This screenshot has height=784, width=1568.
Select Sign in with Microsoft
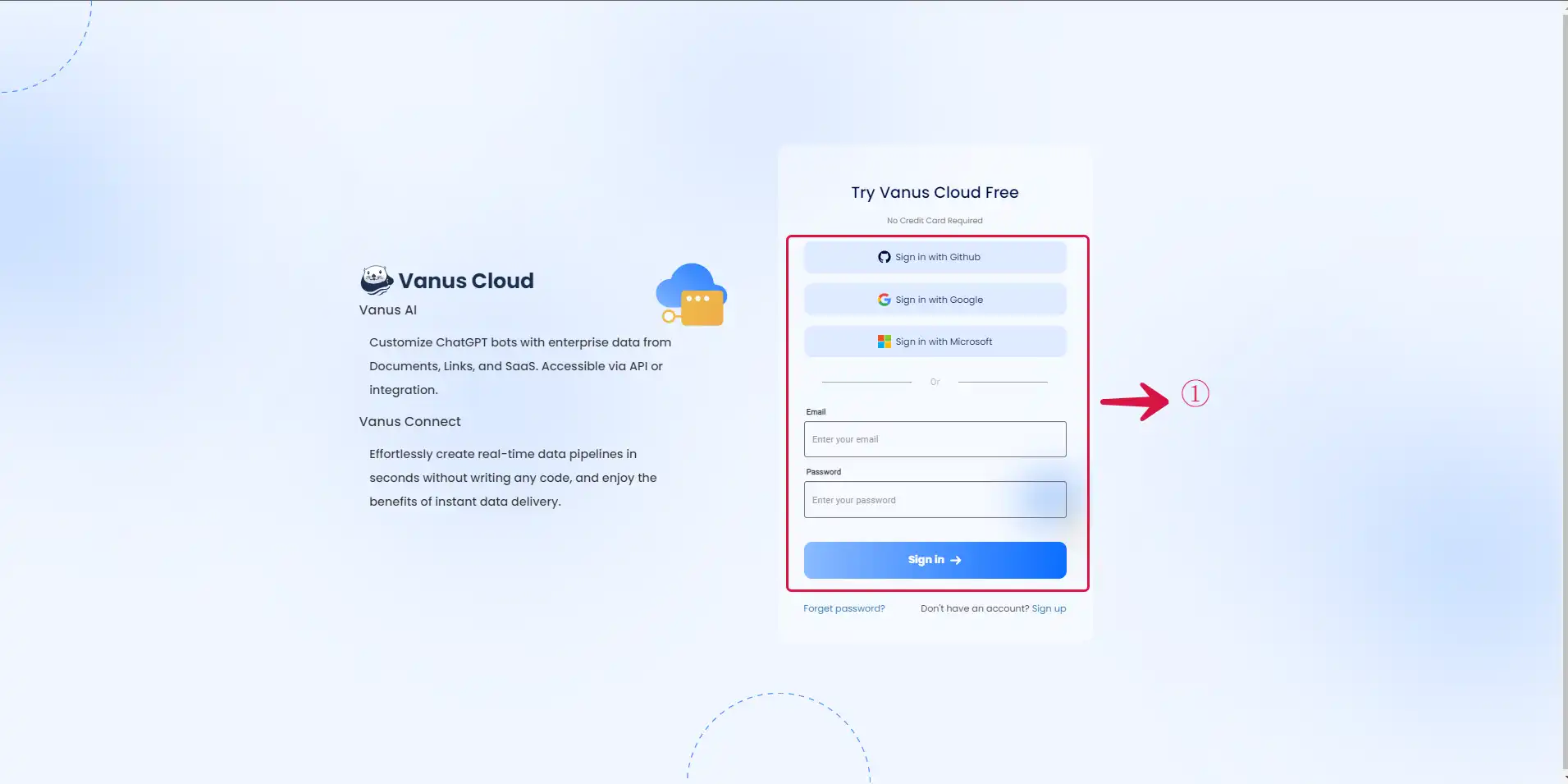pos(935,342)
